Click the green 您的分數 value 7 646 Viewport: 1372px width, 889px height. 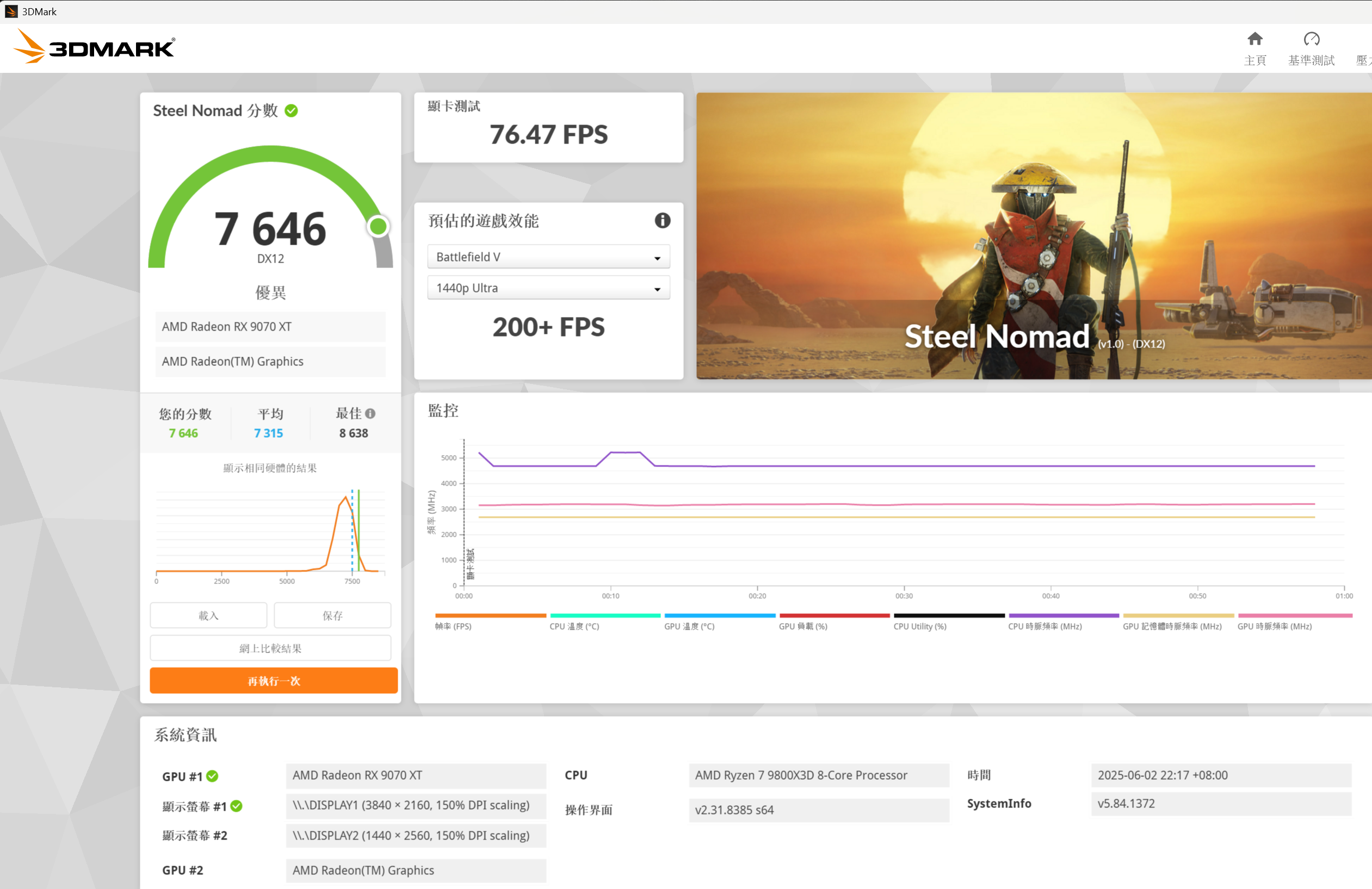[183, 433]
